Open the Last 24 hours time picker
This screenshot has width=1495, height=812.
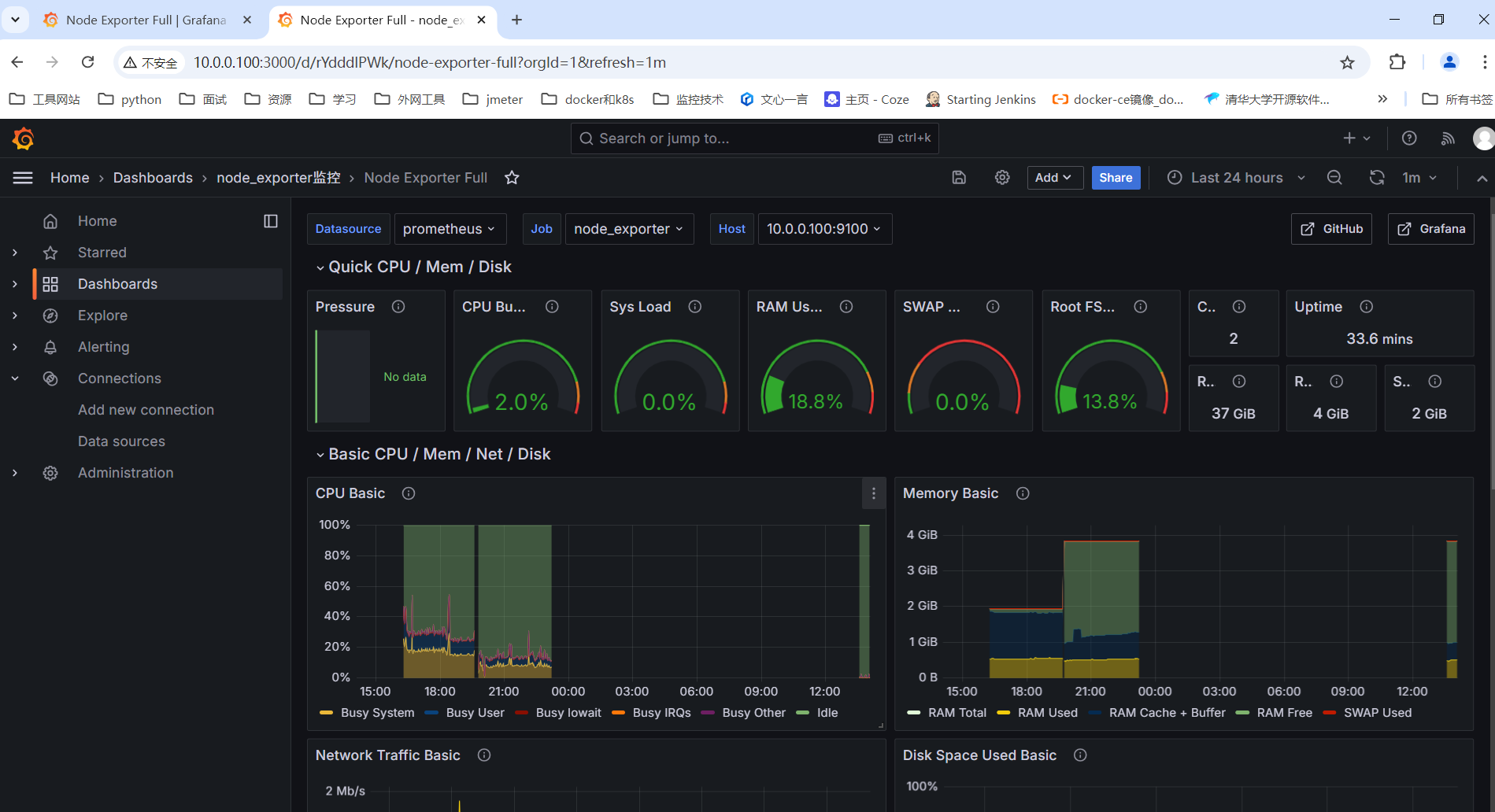pos(1237,178)
